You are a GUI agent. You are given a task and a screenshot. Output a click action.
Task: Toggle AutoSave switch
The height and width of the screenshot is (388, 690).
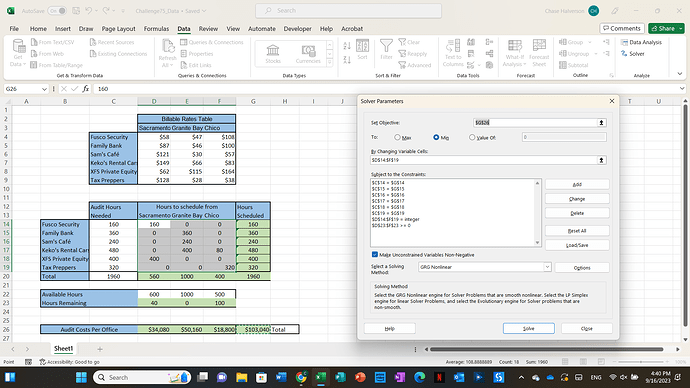(x=57, y=11)
